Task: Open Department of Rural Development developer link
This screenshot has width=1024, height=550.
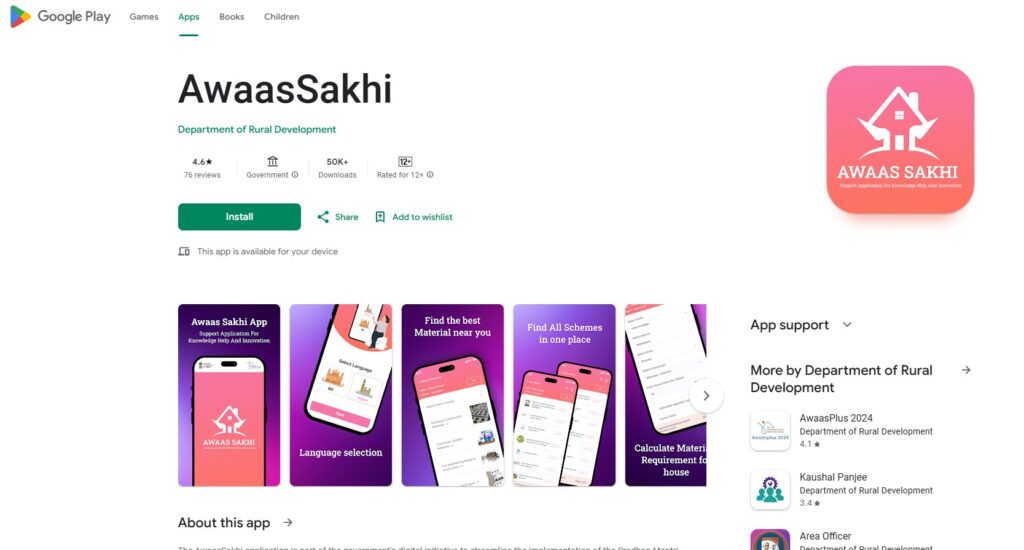Action: coord(257,129)
